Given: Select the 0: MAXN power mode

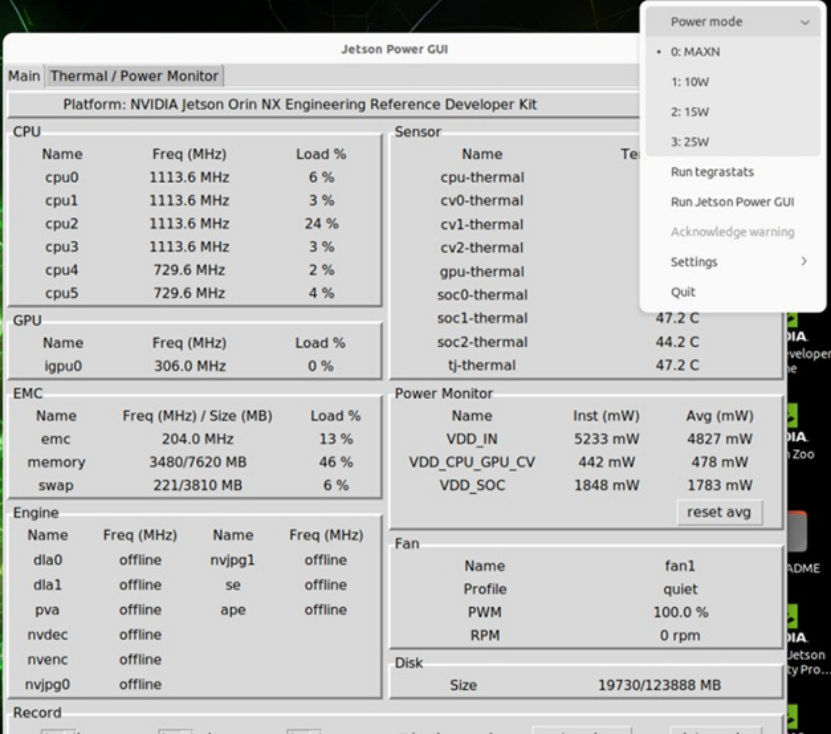Looking at the screenshot, I should (x=695, y=52).
